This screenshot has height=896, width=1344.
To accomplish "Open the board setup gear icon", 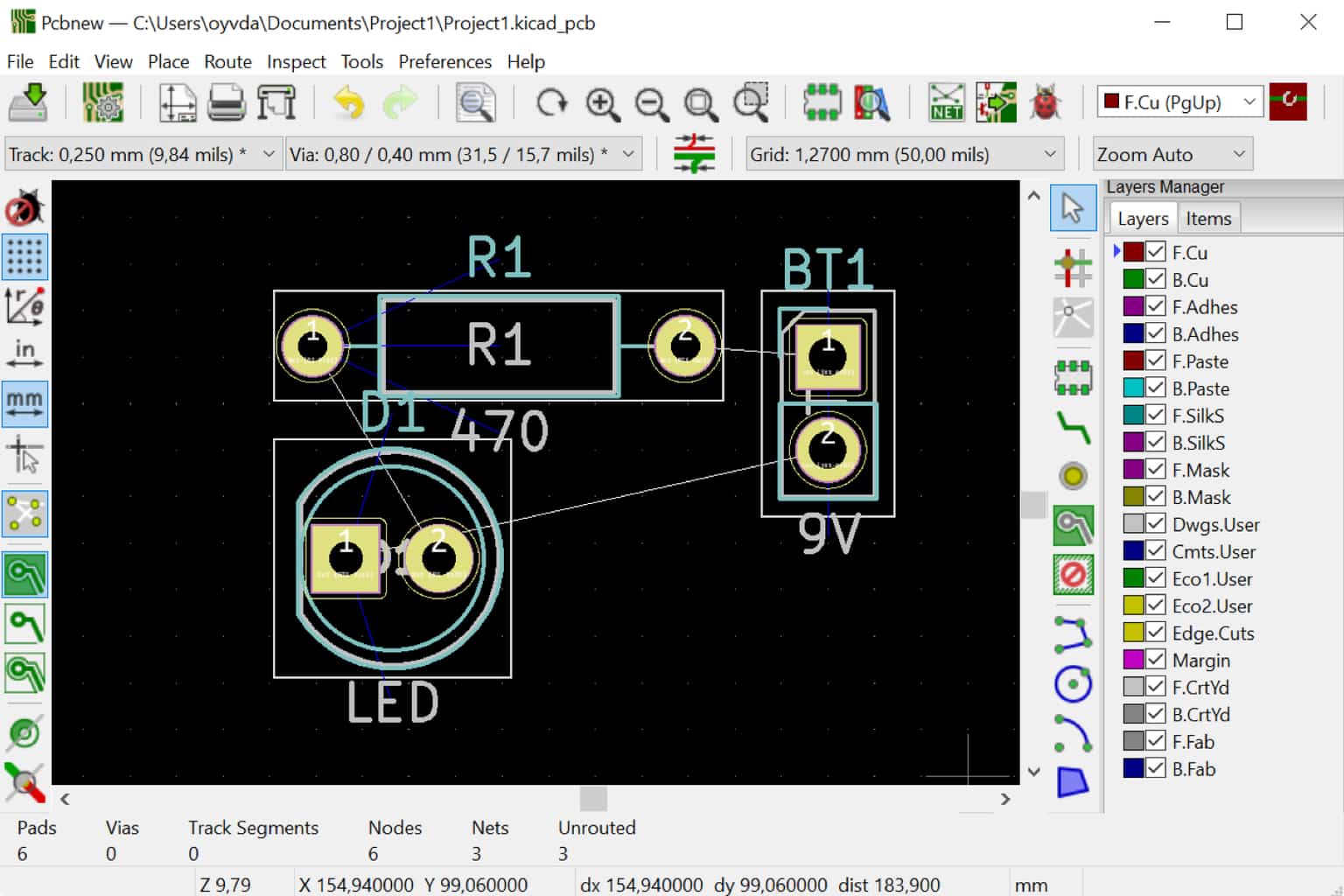I will tap(102, 101).
